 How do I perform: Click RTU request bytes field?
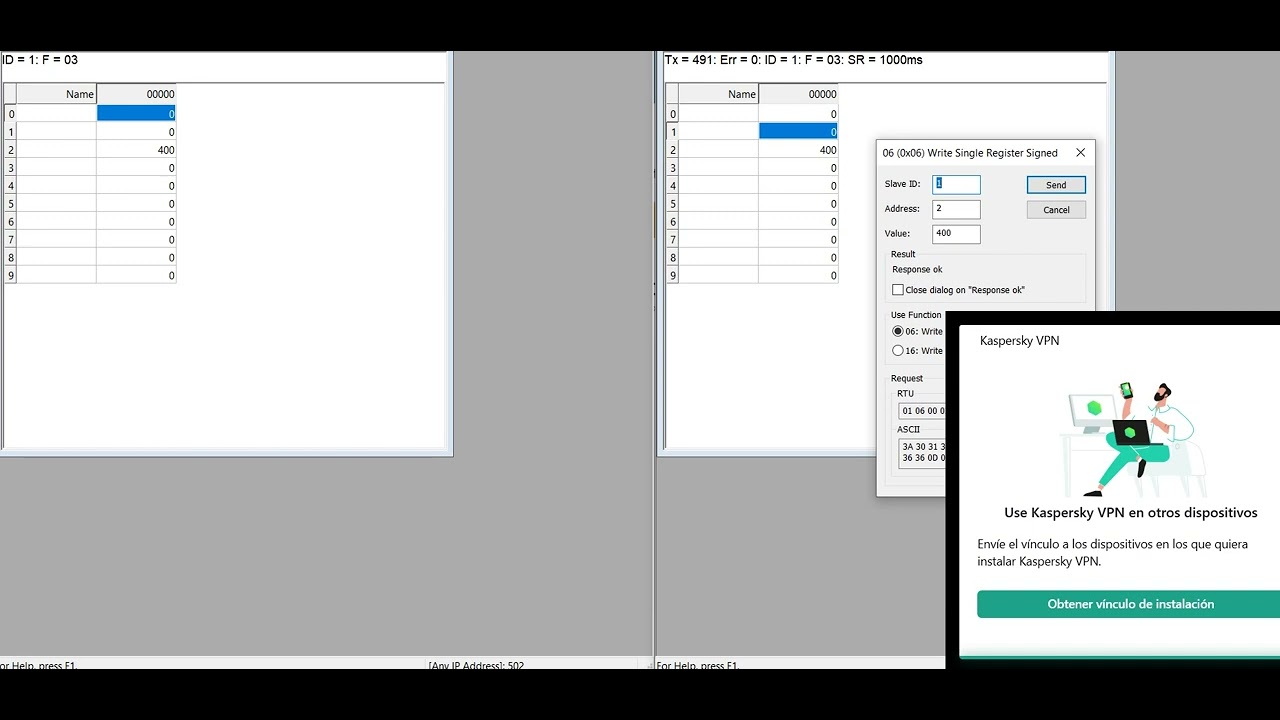click(922, 411)
